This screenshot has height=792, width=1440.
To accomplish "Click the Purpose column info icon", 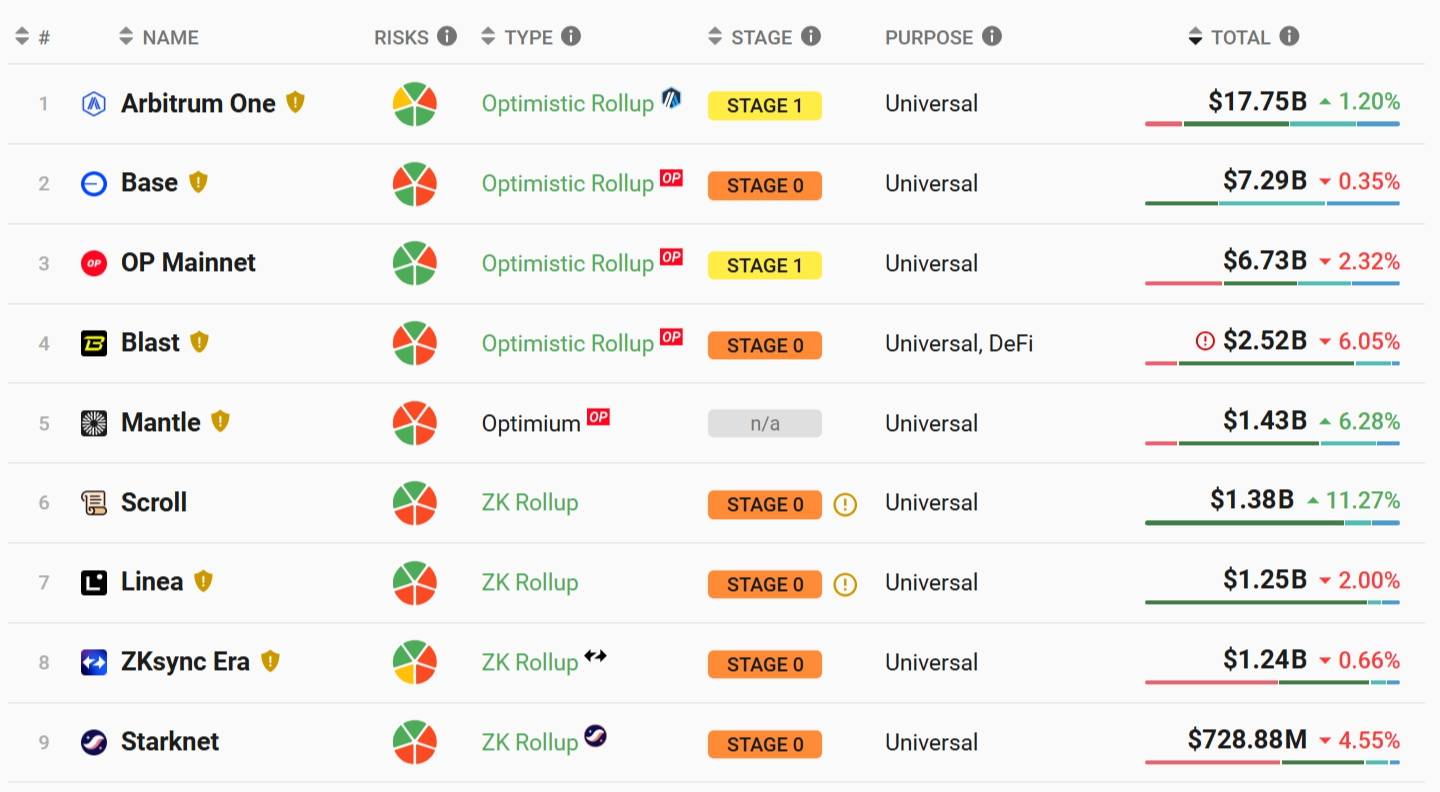I will 991,36.
